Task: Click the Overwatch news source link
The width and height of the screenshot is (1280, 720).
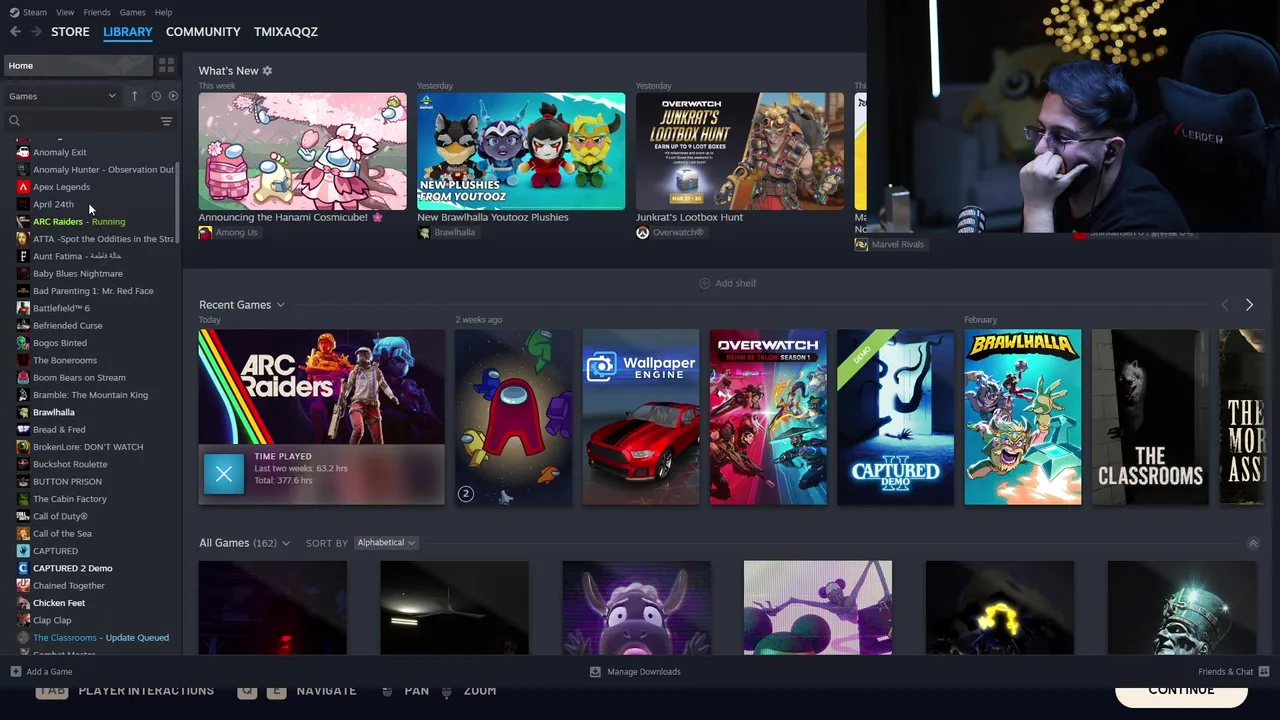Action: point(678,233)
